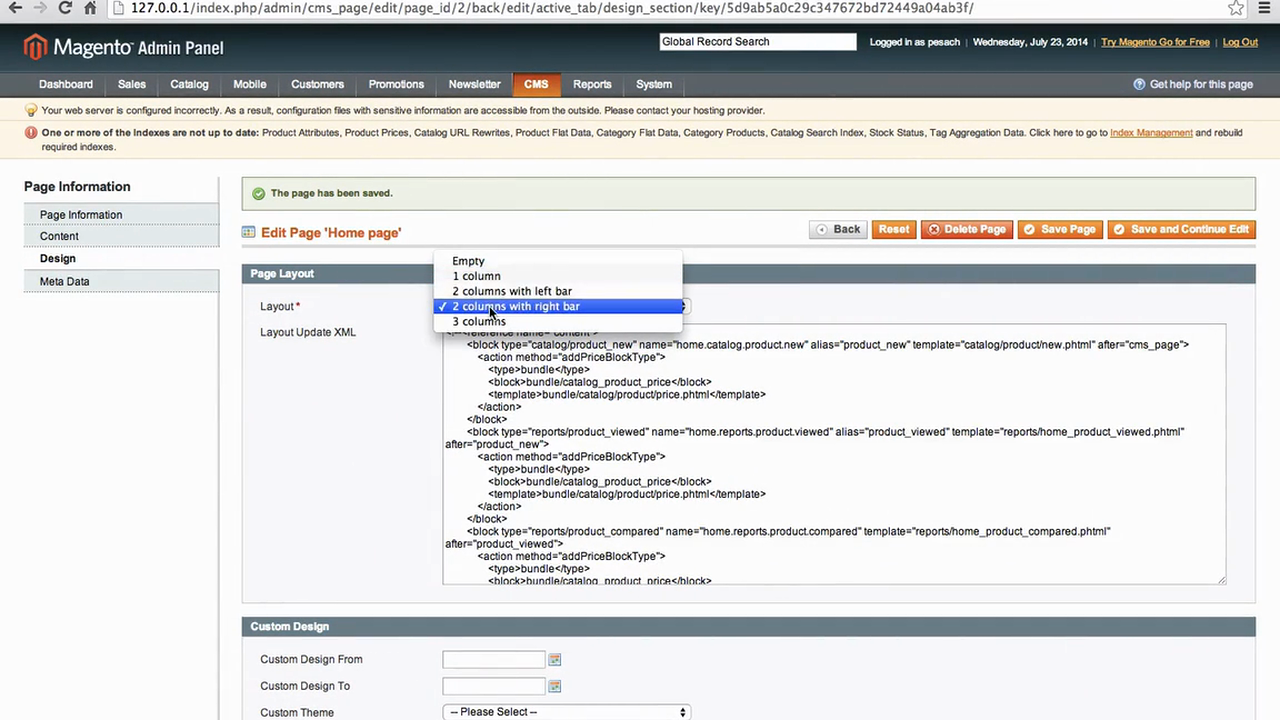The image size is (1280, 720).
Task: Select 'Empty' from the Layout dropdown
Action: click(468, 261)
